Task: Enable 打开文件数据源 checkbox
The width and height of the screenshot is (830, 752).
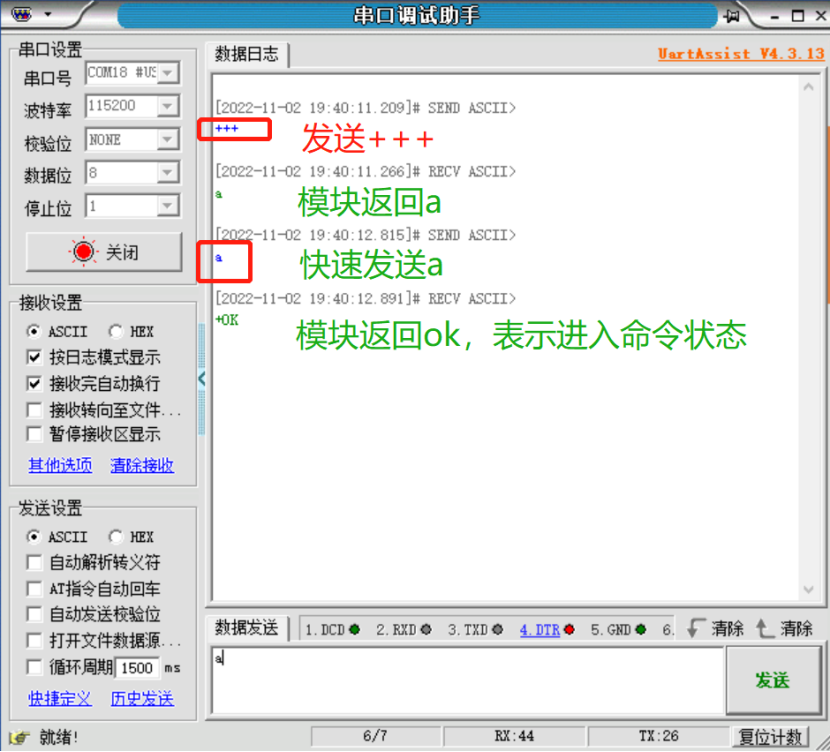Action: point(34,641)
